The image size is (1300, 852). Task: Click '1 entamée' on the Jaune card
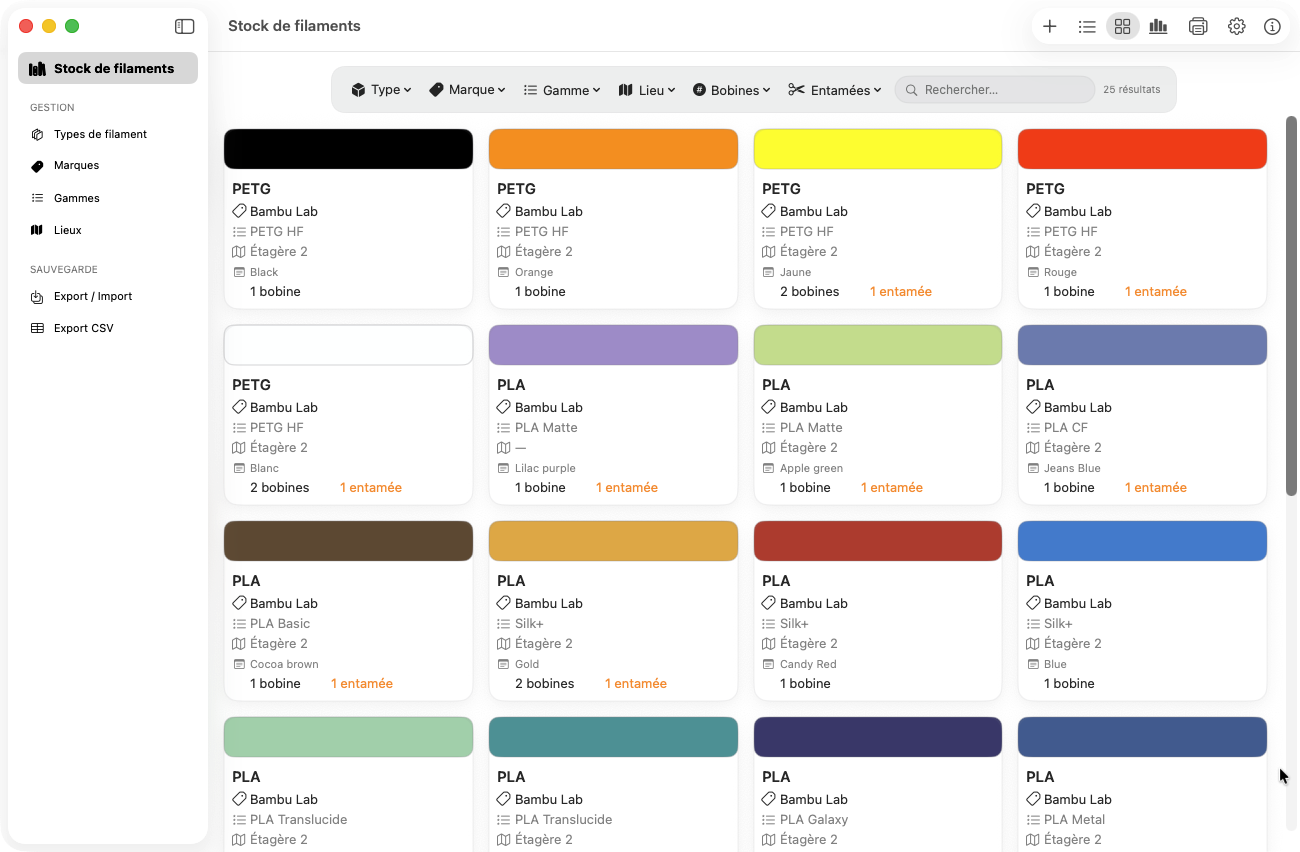tap(901, 292)
